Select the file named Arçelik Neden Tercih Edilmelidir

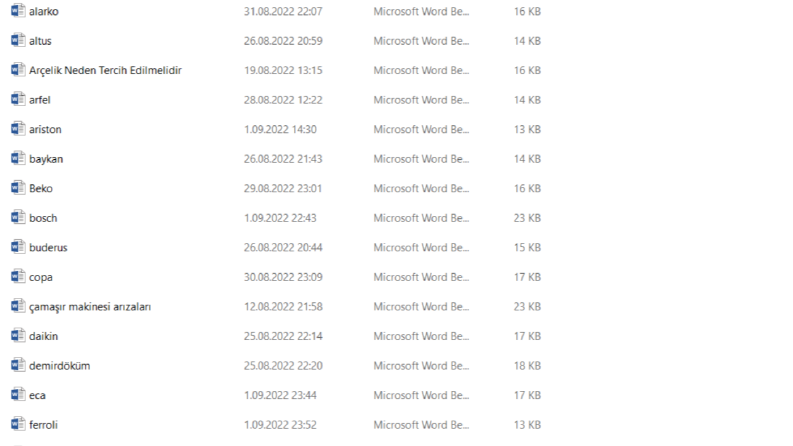pos(105,70)
